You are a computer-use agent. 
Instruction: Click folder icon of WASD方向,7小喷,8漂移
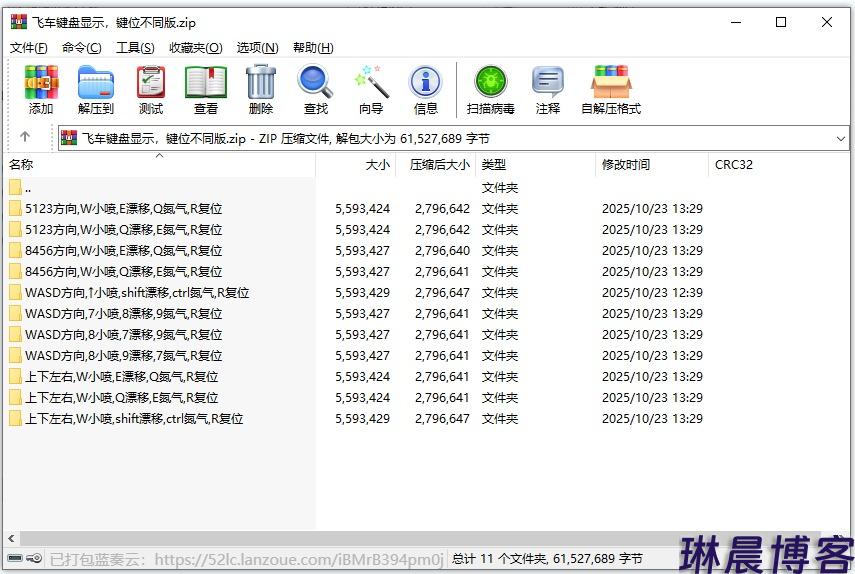[15, 313]
